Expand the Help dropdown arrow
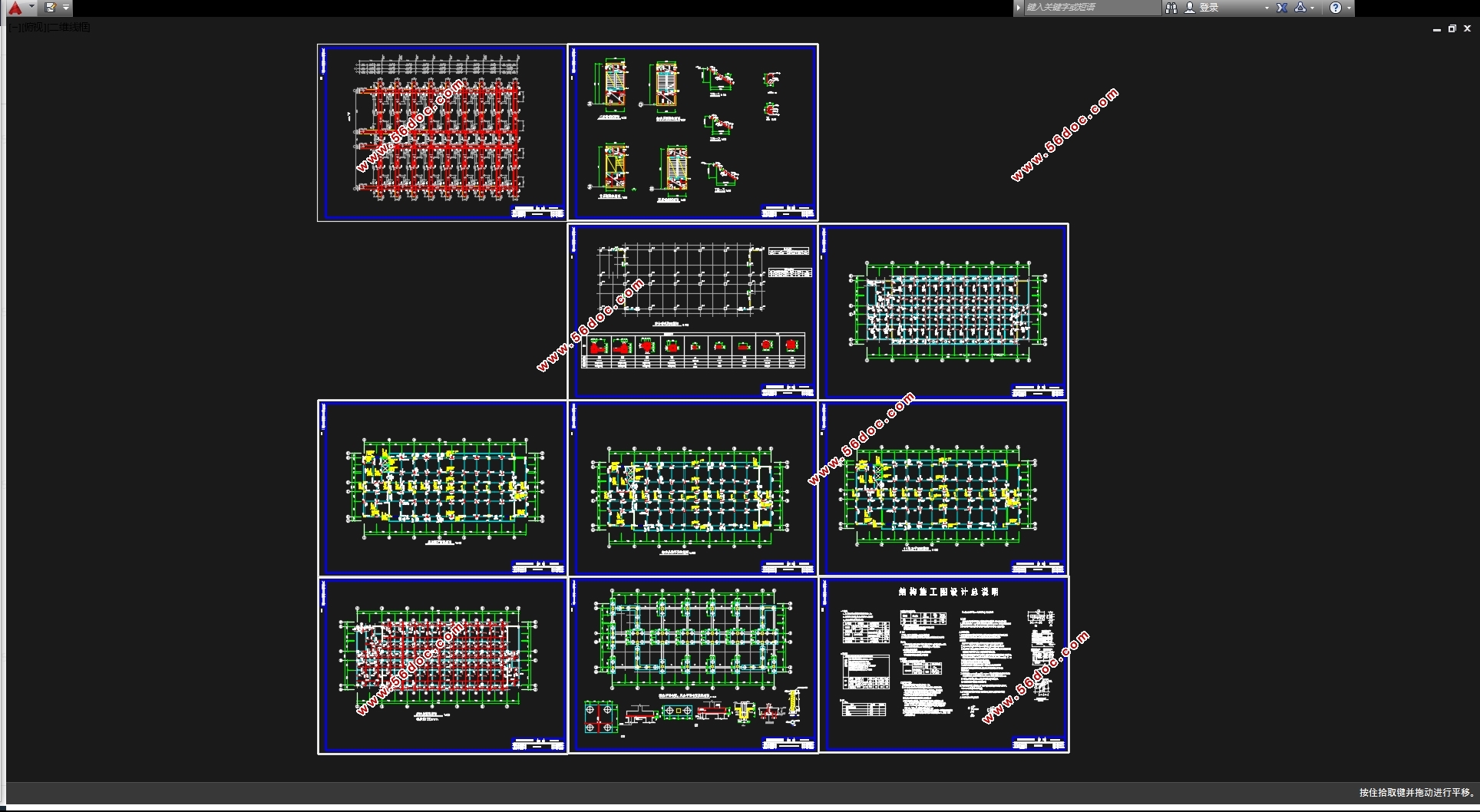The width and height of the screenshot is (1480, 812). [1349, 8]
